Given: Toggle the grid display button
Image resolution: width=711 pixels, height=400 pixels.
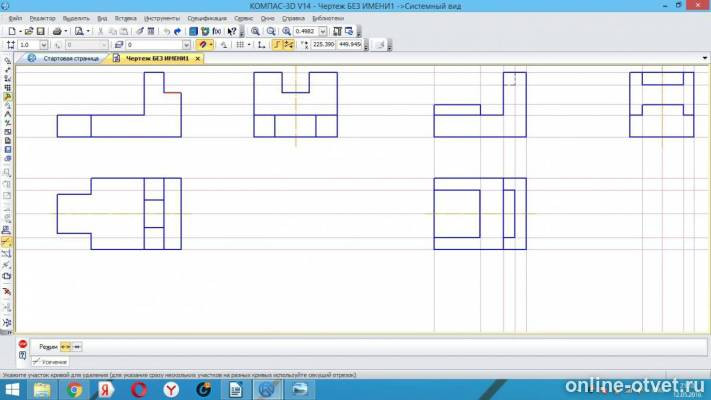Looking at the screenshot, I should 240,44.
